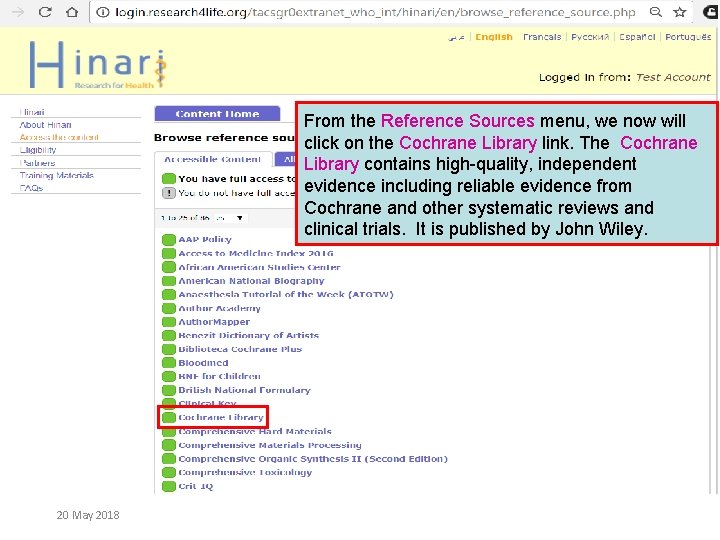Click the Hinari Research for Health logo
This screenshot has height=540, width=720.
click(98, 64)
